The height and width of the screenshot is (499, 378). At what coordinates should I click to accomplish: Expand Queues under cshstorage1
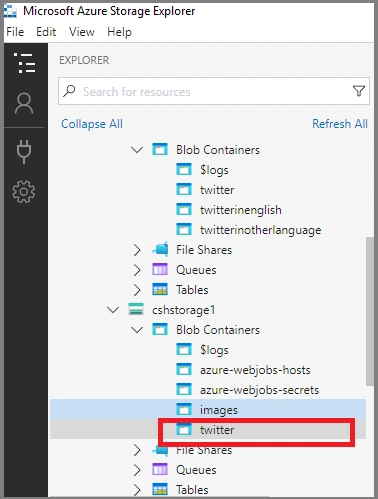(137, 470)
